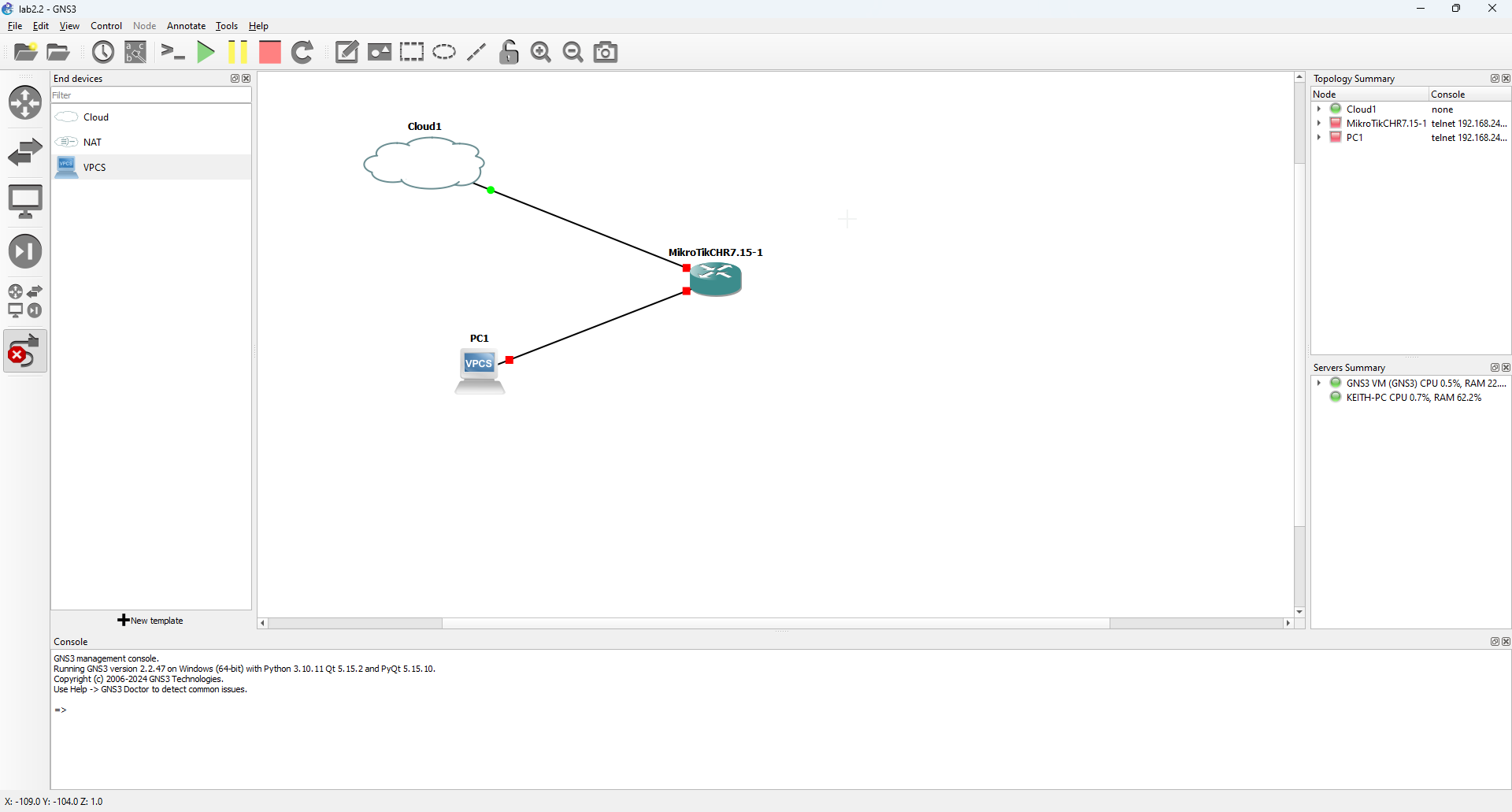The height and width of the screenshot is (812, 1512).
Task: Expand the GNS3 VM entry in Servers Summary
Action: [x=1320, y=384]
